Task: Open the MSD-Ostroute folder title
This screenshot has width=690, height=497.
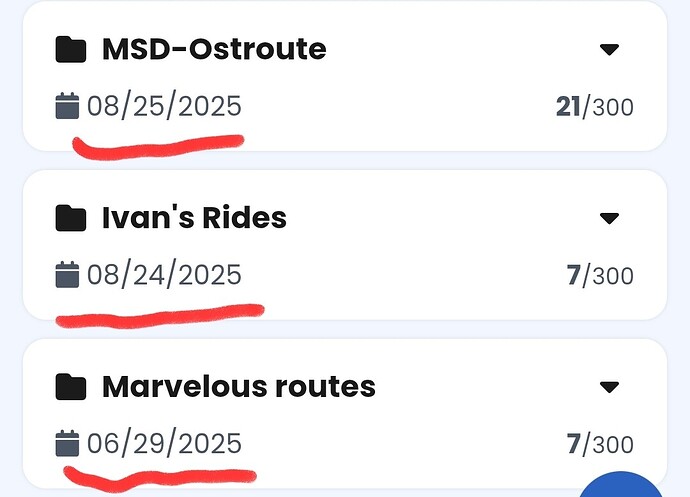Action: pyautogui.click(x=214, y=48)
